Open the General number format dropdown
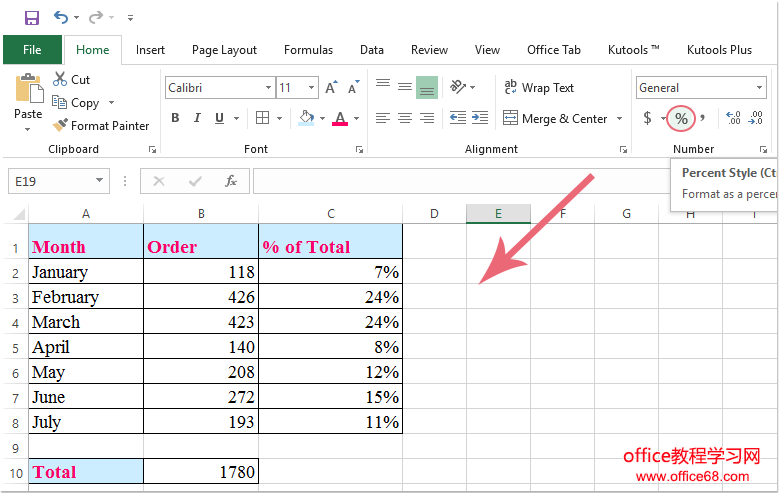 pyautogui.click(x=760, y=88)
